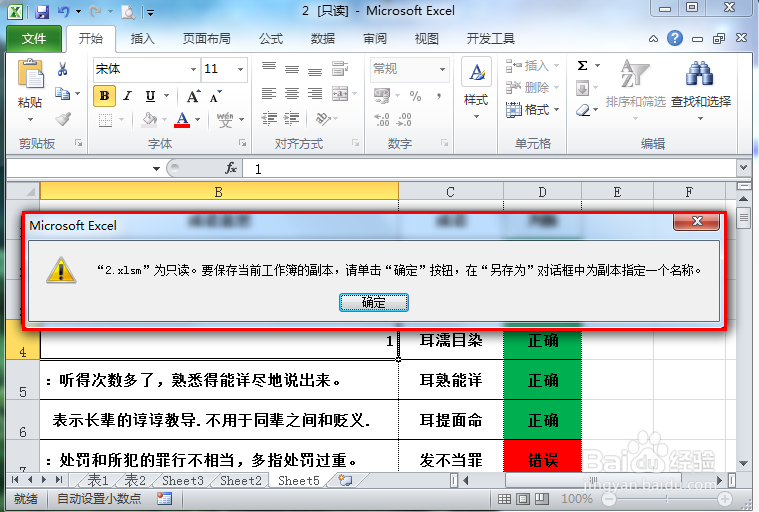
Task: Increase font size with large A icon
Action: (193, 96)
